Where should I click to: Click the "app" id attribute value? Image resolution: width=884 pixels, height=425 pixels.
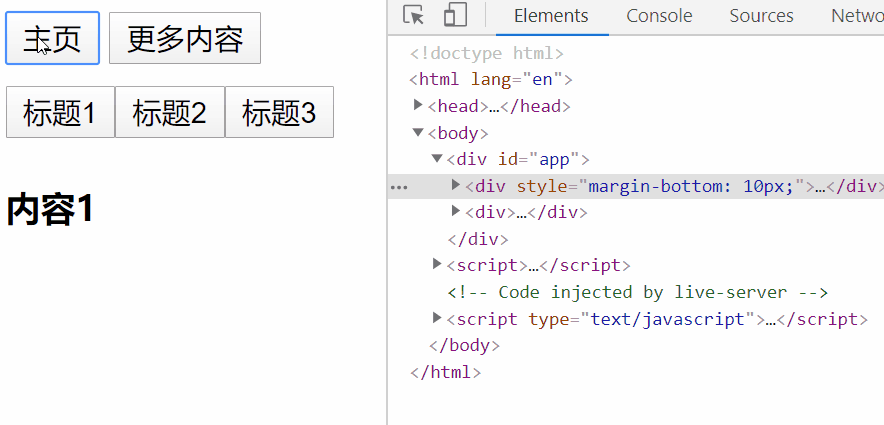(x=554, y=160)
